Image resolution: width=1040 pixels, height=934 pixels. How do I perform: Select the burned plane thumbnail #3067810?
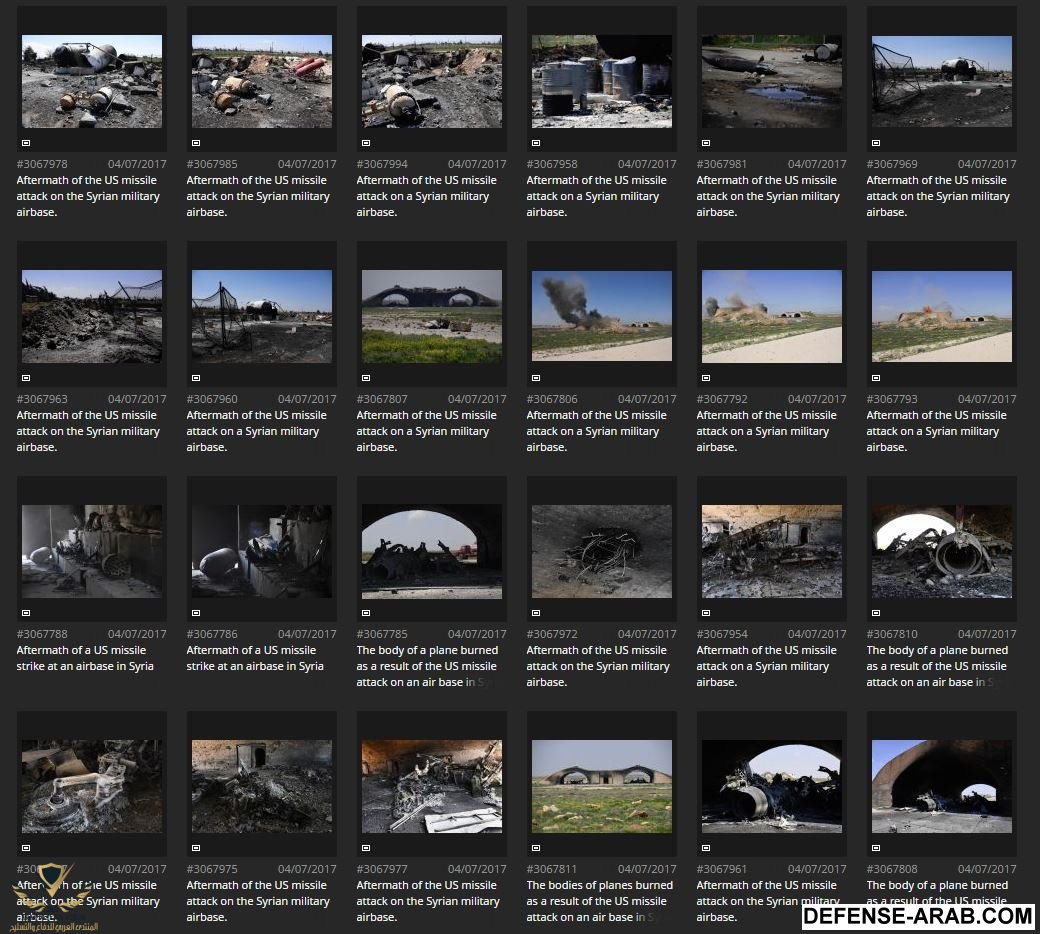point(942,551)
